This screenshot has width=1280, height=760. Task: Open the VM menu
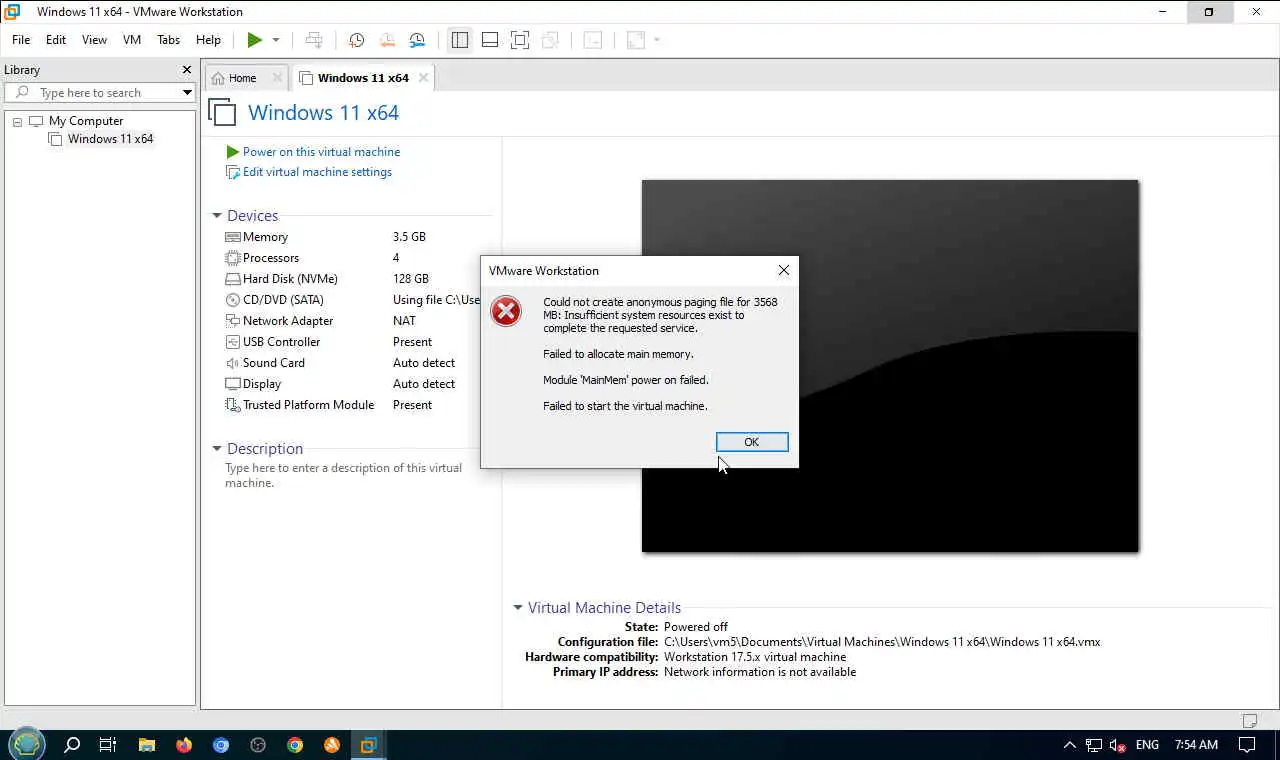[x=132, y=40]
